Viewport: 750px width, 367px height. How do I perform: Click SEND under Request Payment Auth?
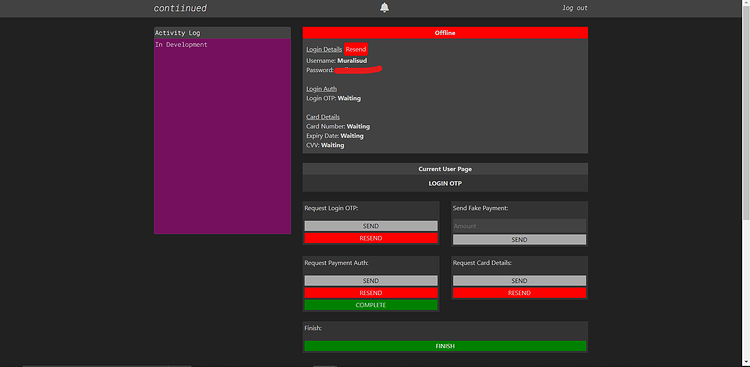pyautogui.click(x=371, y=280)
